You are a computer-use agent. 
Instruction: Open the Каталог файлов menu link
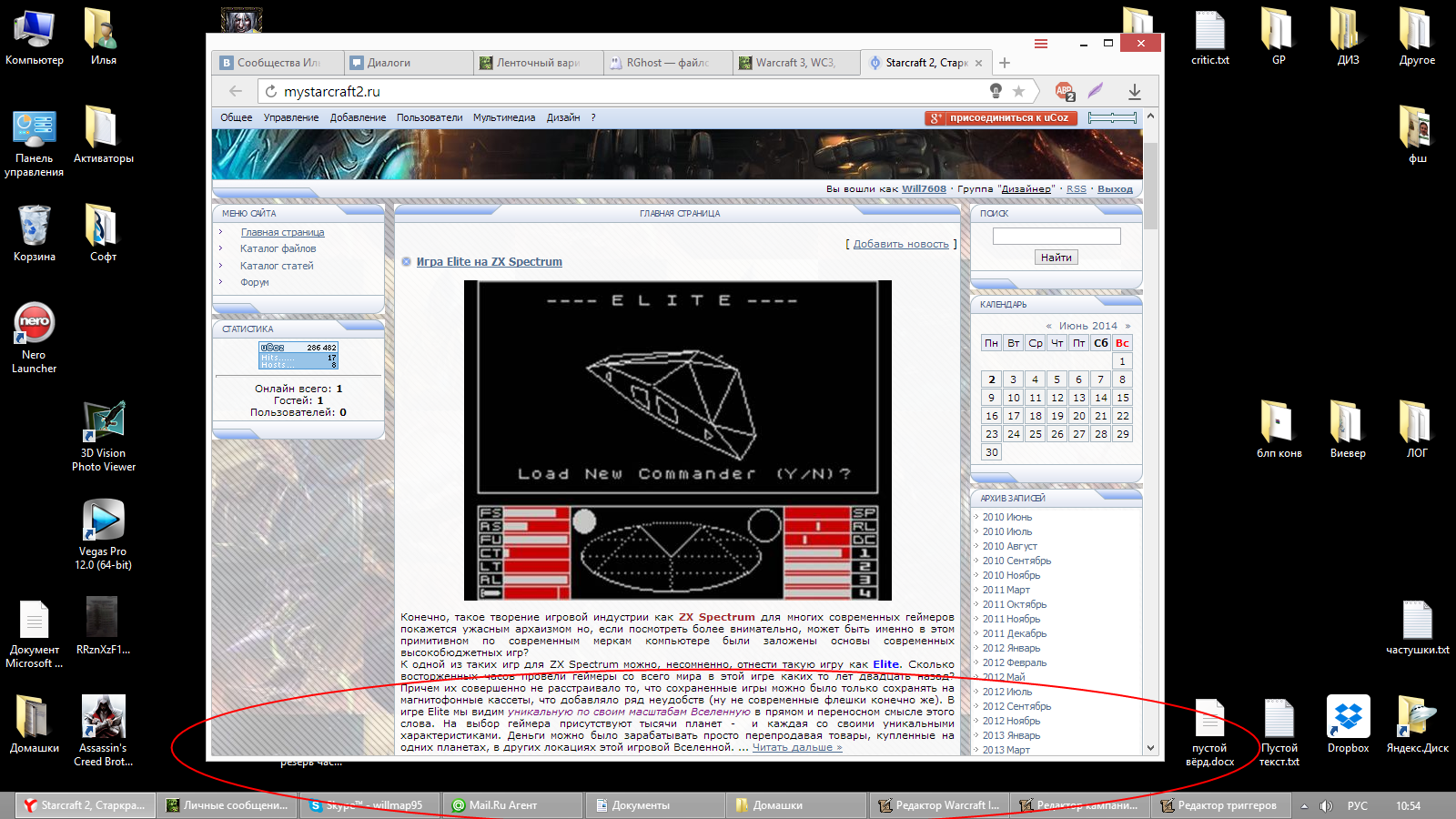pos(278,248)
